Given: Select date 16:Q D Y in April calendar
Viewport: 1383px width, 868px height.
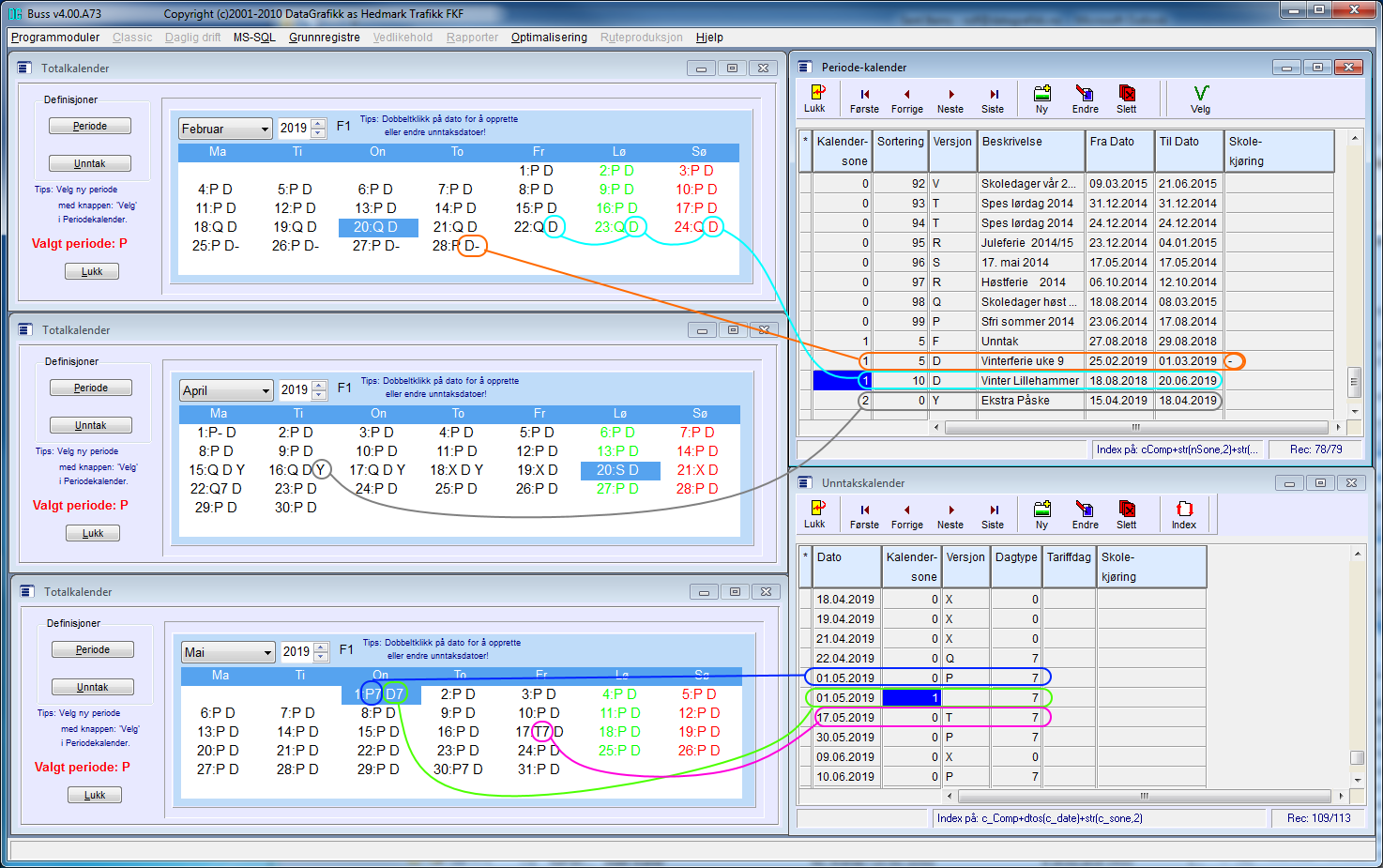Looking at the screenshot, I should click(297, 470).
